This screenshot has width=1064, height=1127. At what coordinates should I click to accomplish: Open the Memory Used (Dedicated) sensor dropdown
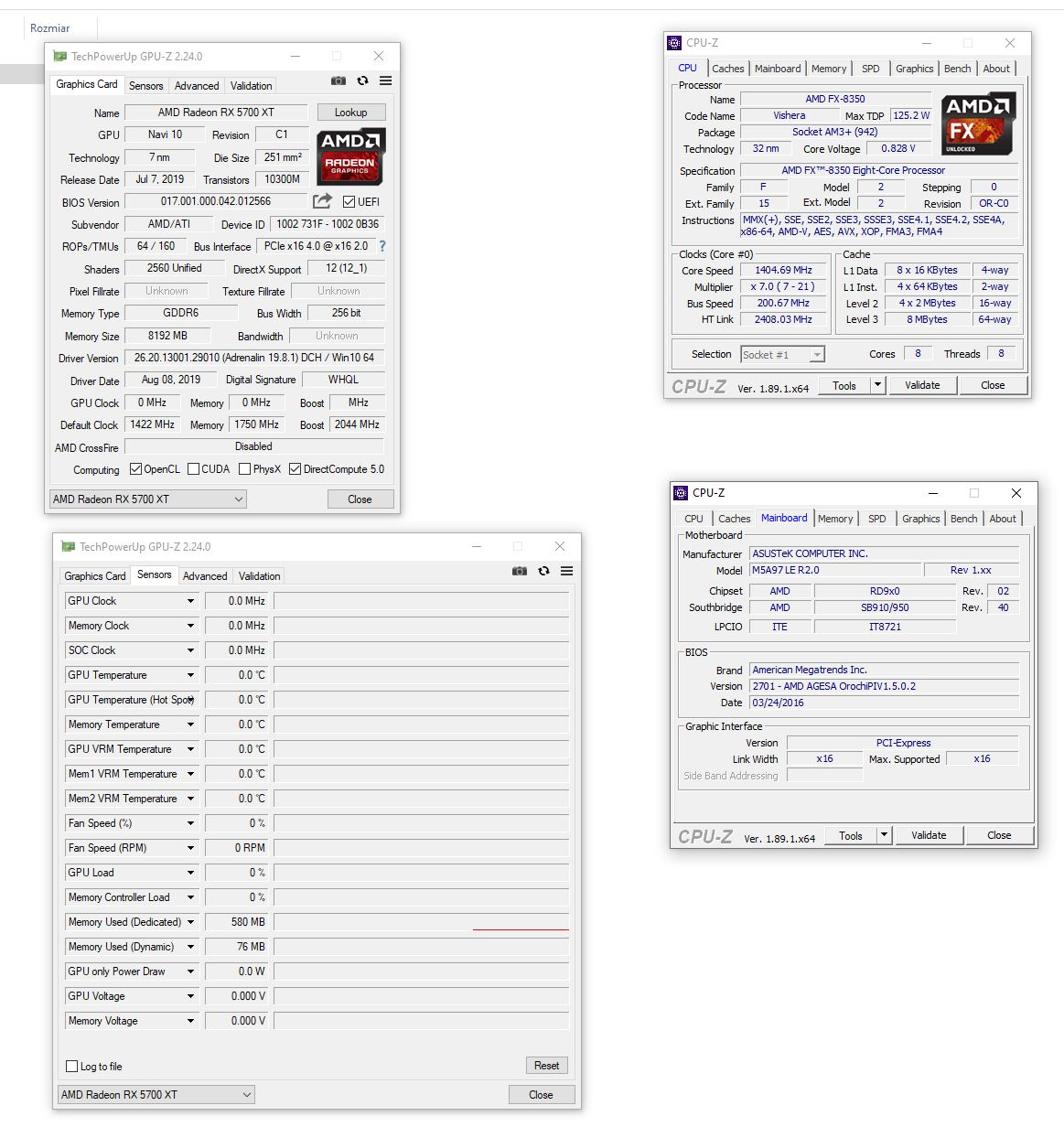coord(191,922)
